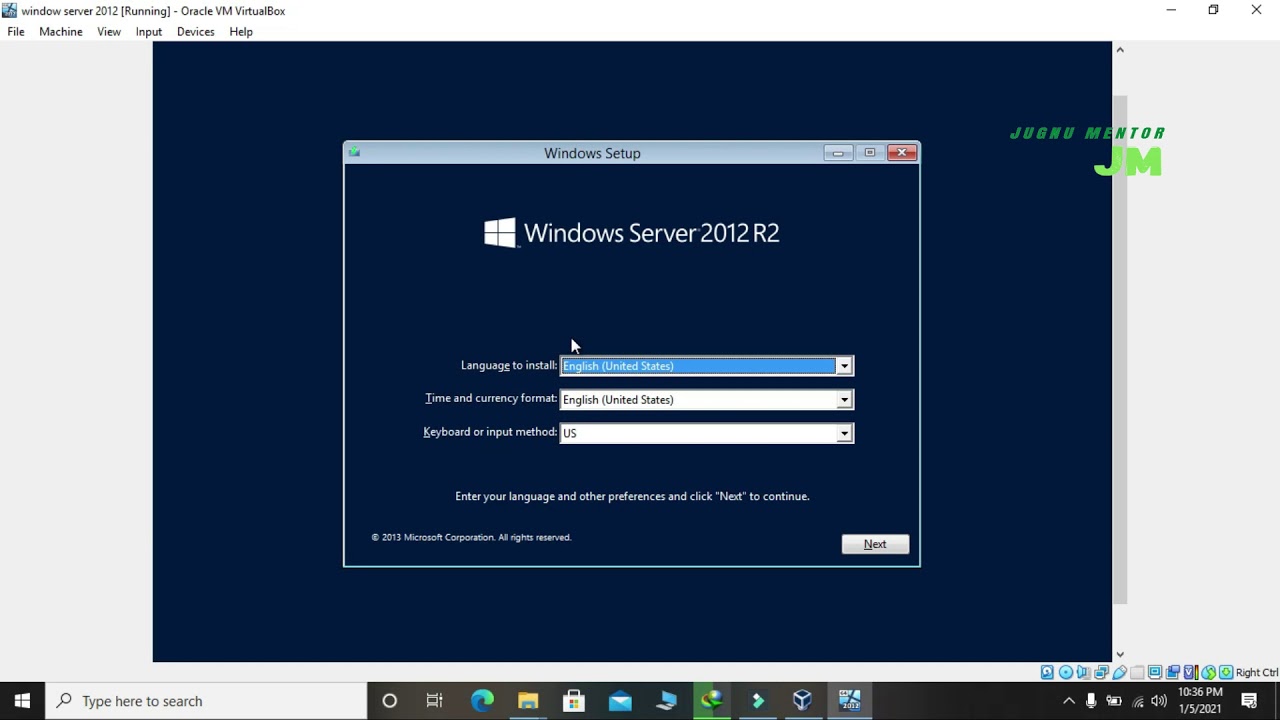Click the Next button in Windows Setup
Image resolution: width=1280 pixels, height=720 pixels.
875,544
